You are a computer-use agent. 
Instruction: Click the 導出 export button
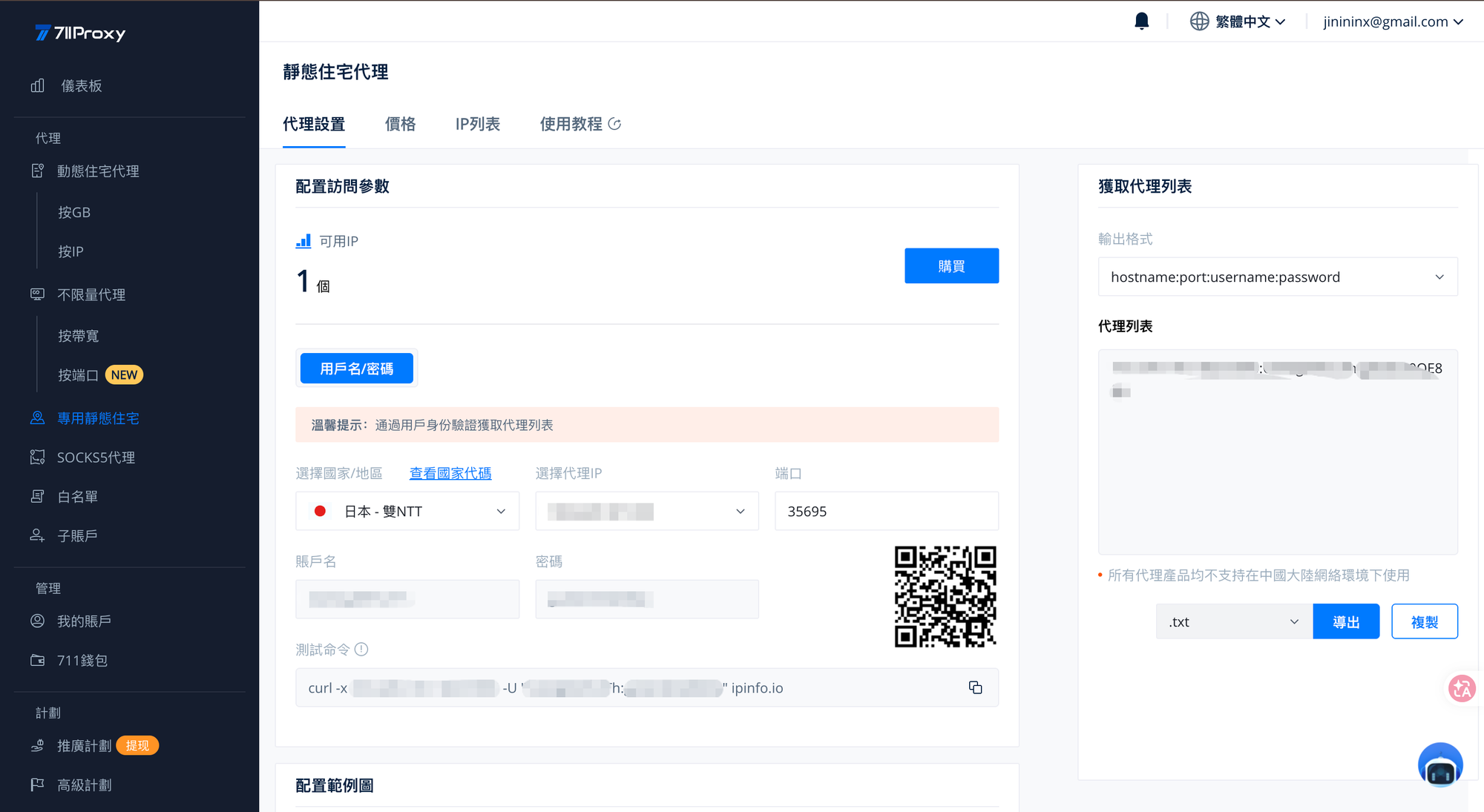(x=1346, y=621)
